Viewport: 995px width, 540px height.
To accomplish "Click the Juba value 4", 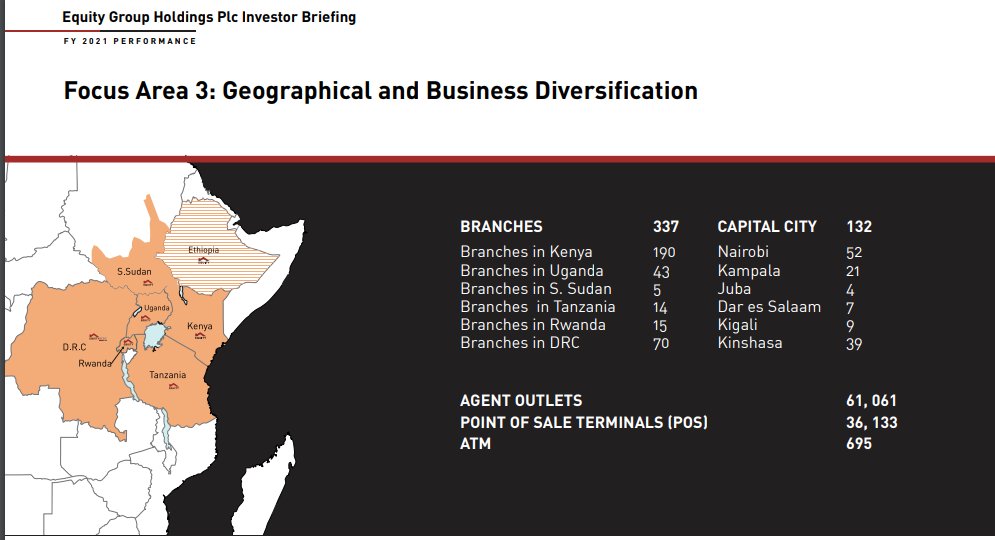I will click(850, 290).
